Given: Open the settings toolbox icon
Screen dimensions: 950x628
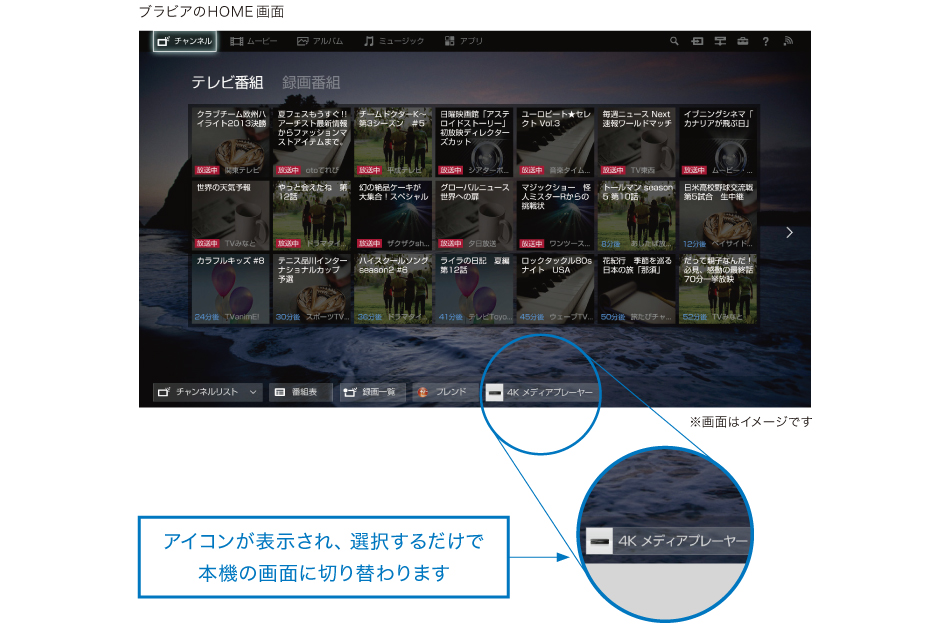Looking at the screenshot, I should click(743, 42).
